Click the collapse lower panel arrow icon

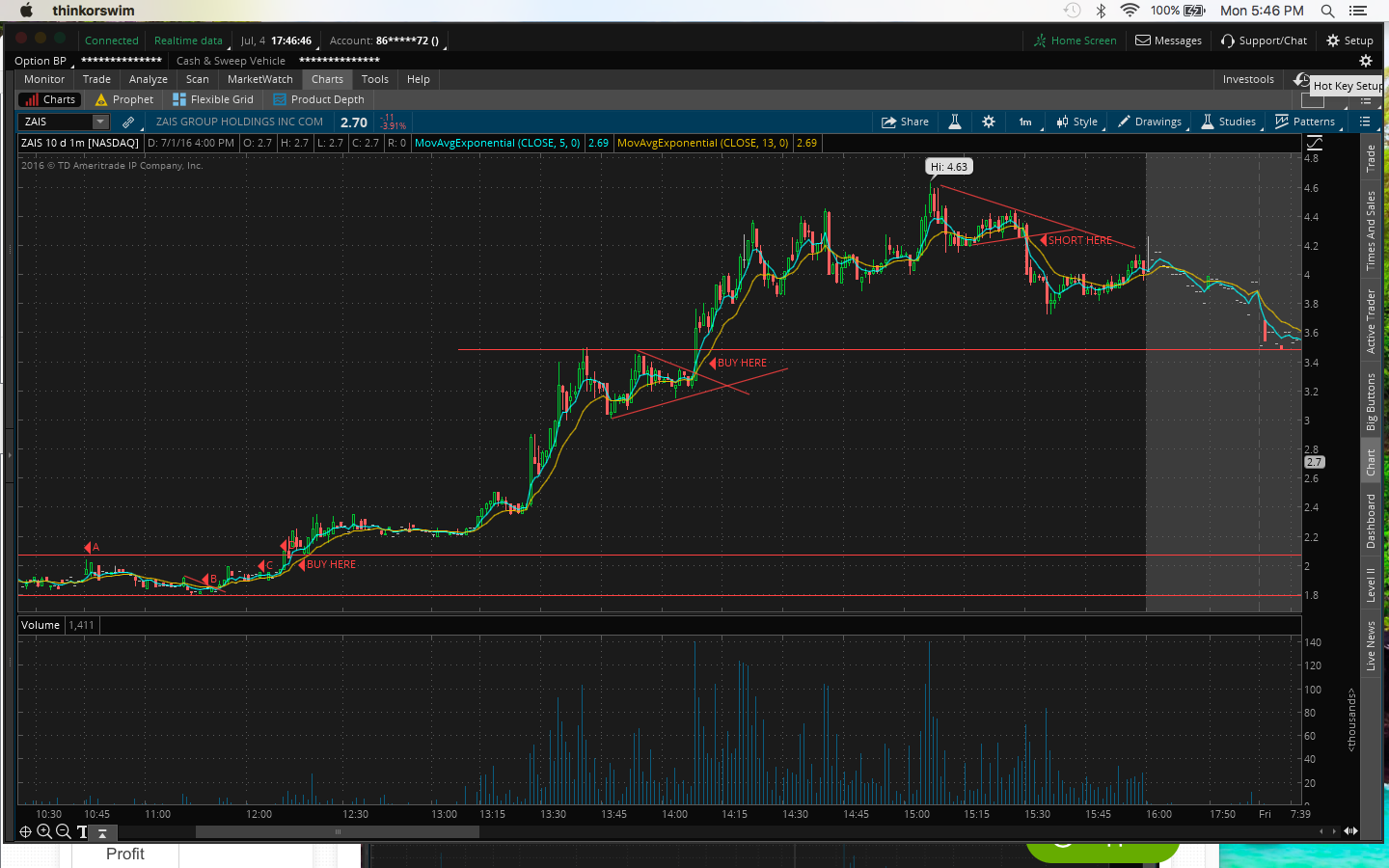pyautogui.click(x=102, y=832)
